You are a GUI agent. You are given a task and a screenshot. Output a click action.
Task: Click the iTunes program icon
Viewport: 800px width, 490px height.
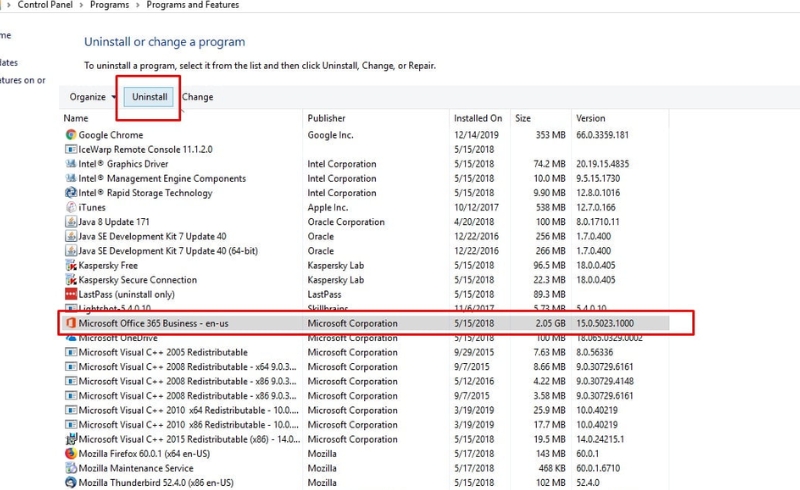click(71, 207)
